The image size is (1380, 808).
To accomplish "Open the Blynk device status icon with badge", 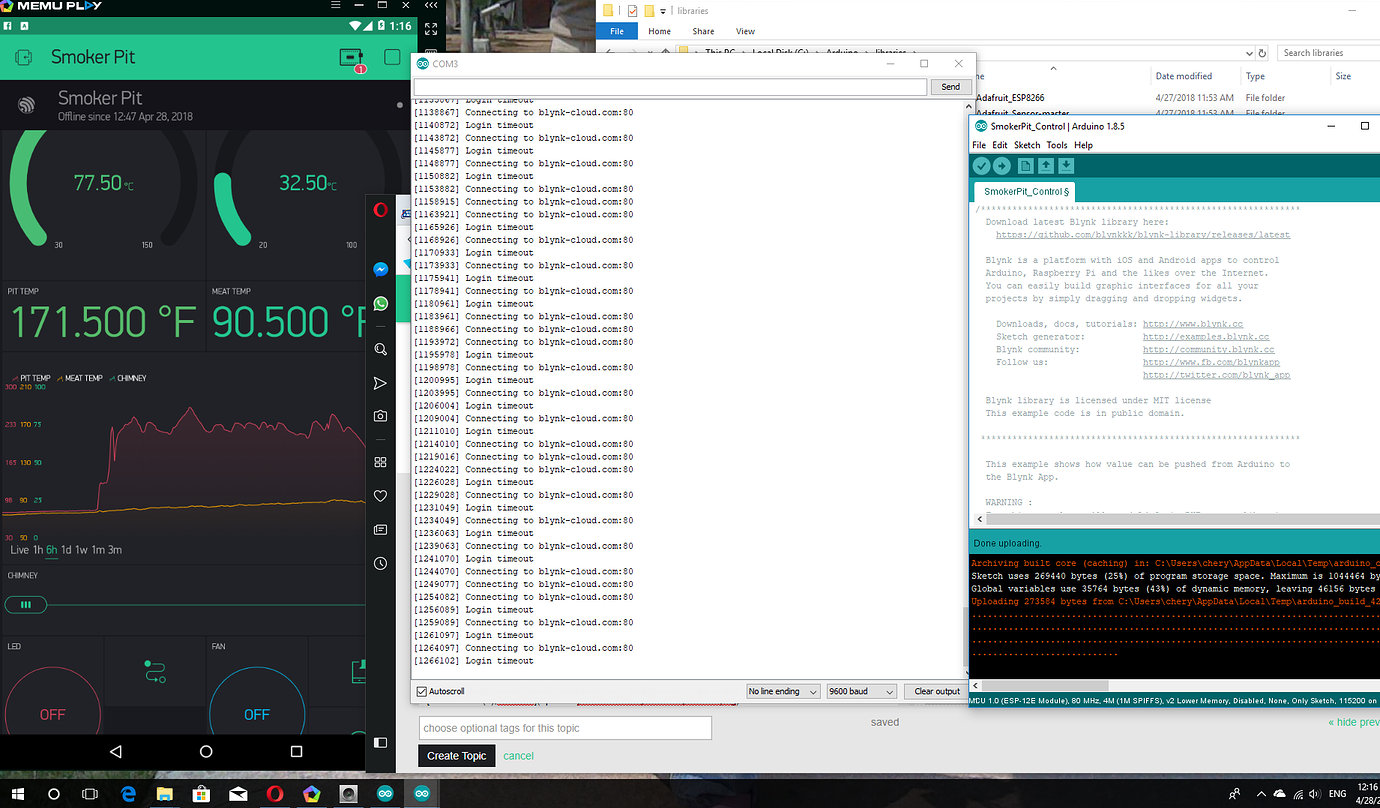I will [x=352, y=58].
